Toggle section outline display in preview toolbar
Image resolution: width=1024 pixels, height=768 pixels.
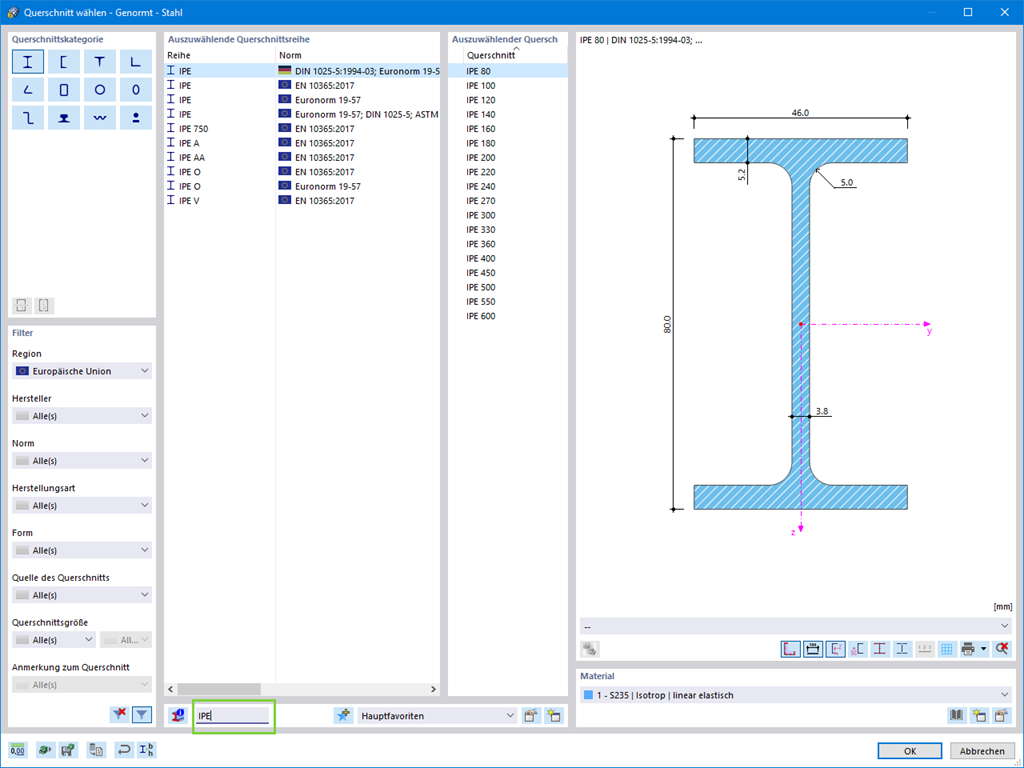(x=790, y=649)
